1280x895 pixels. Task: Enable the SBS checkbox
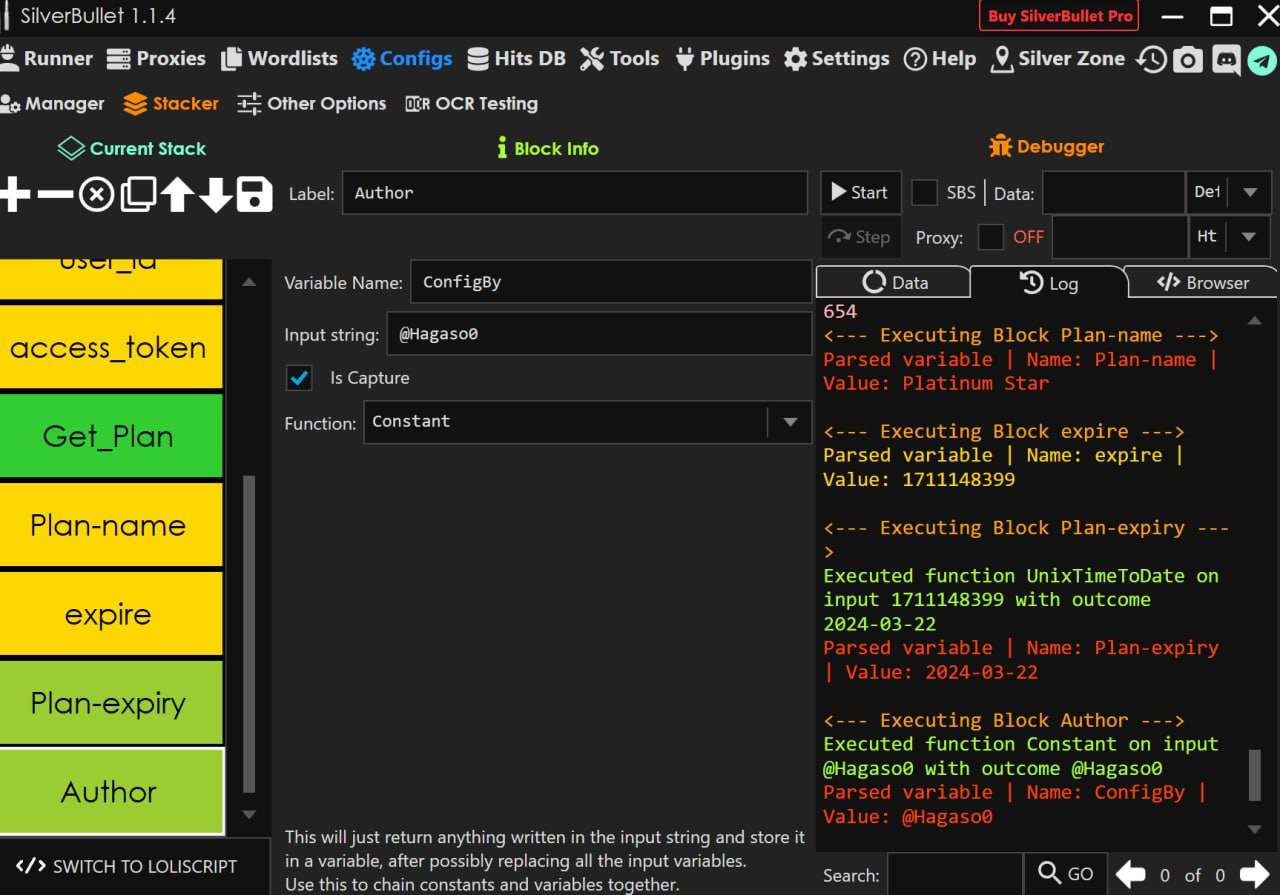[x=924, y=193]
